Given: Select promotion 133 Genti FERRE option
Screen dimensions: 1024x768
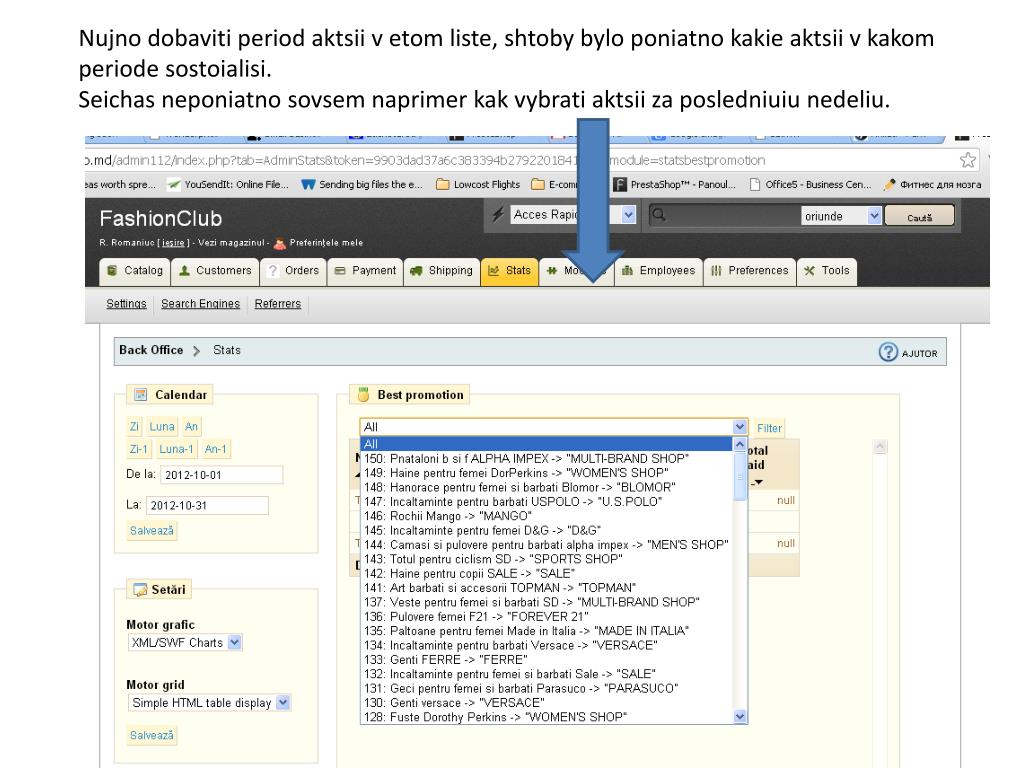Looking at the screenshot, I should [547, 660].
